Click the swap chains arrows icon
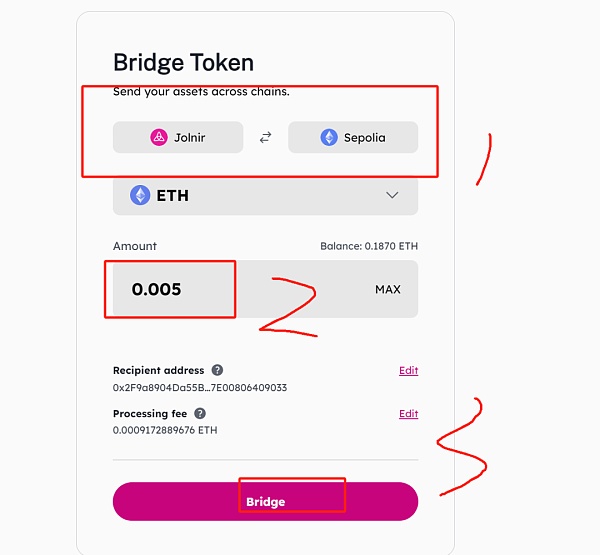600x555 pixels. click(x=265, y=138)
